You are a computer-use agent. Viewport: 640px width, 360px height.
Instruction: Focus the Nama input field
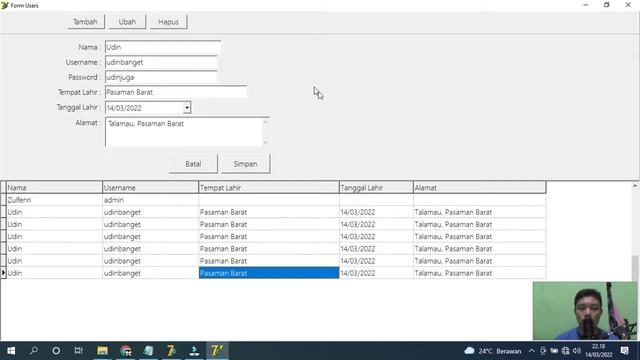click(x=162, y=47)
